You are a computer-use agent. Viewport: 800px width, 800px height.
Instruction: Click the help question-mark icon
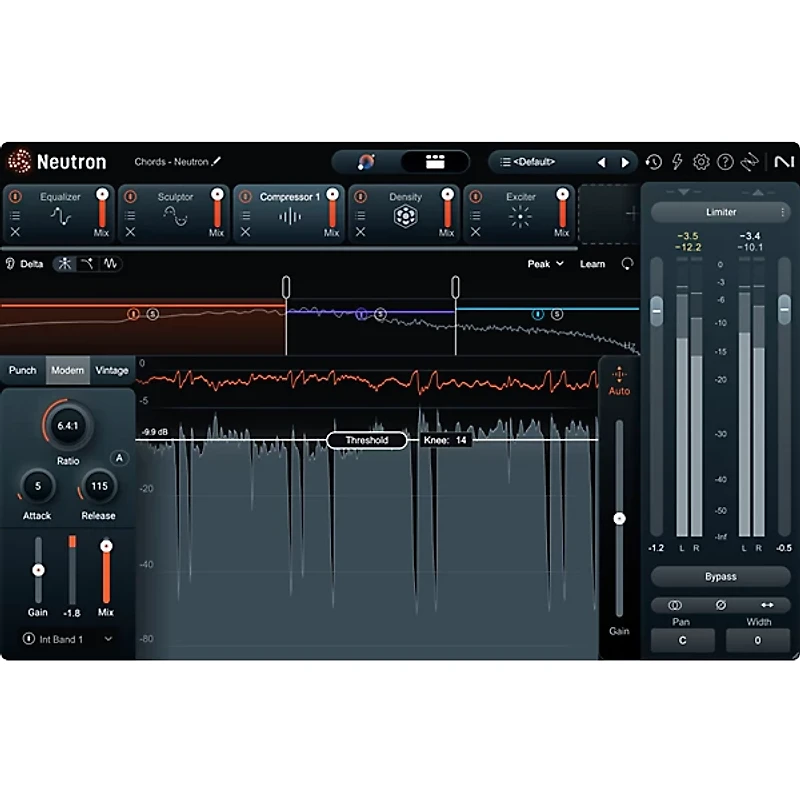(725, 161)
